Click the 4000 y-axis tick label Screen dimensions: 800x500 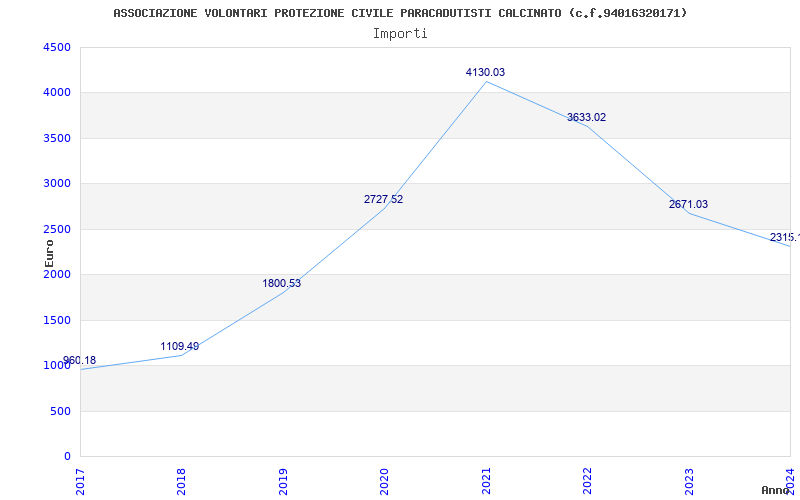[57, 93]
